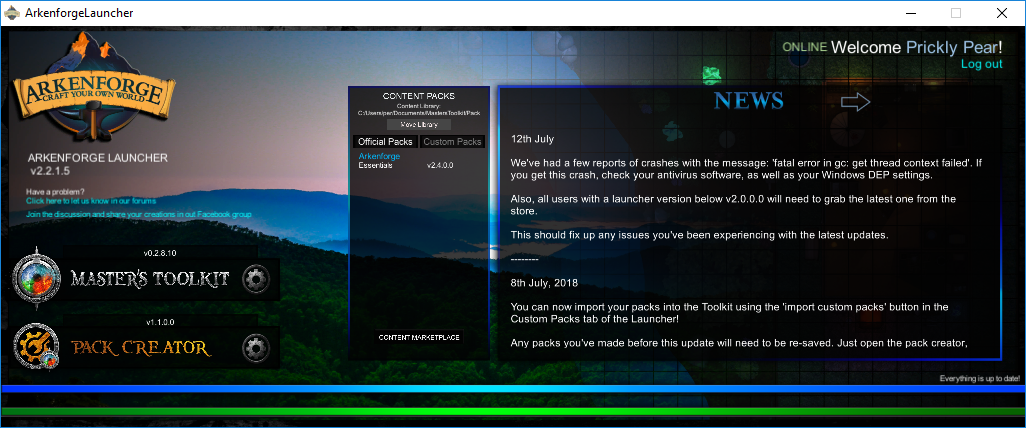Image resolution: width=1026 pixels, height=428 pixels.
Task: Open the Content Marketplace
Action: click(x=419, y=338)
